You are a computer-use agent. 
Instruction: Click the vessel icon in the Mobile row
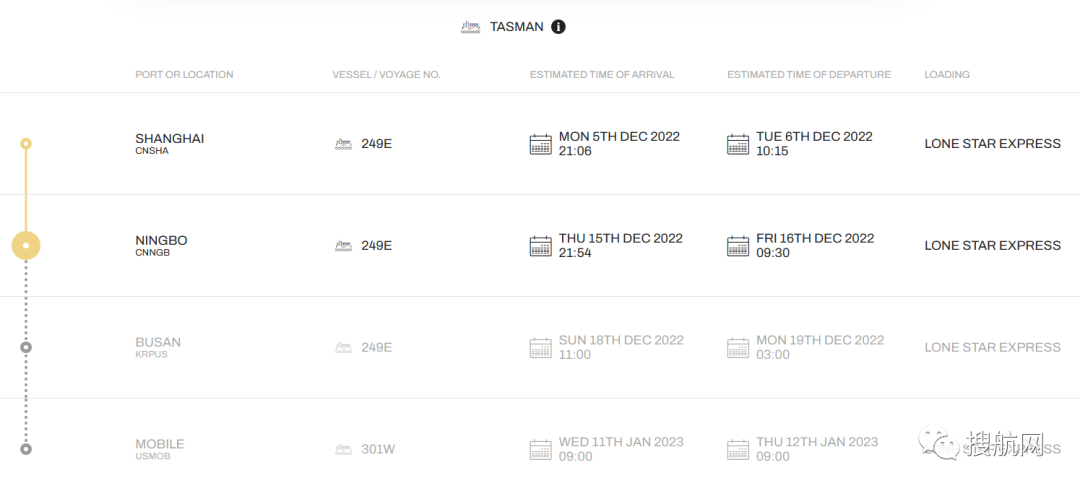coord(343,450)
